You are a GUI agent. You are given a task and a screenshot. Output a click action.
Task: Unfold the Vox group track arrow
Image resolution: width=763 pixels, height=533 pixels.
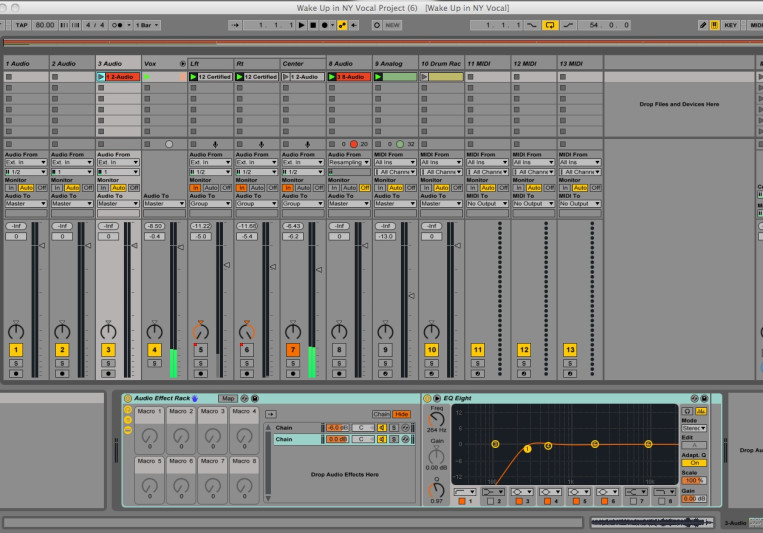tap(182, 64)
